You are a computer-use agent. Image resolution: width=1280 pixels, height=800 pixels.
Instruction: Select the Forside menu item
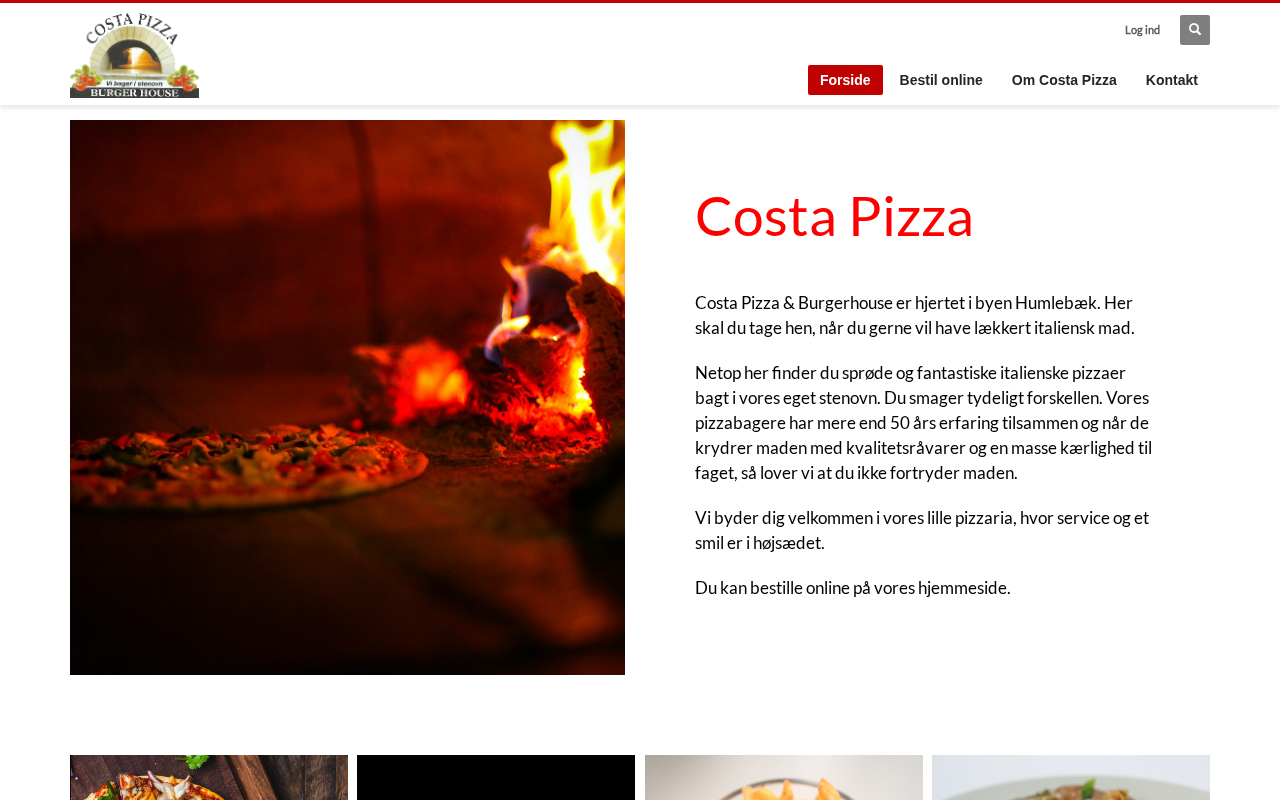click(845, 80)
